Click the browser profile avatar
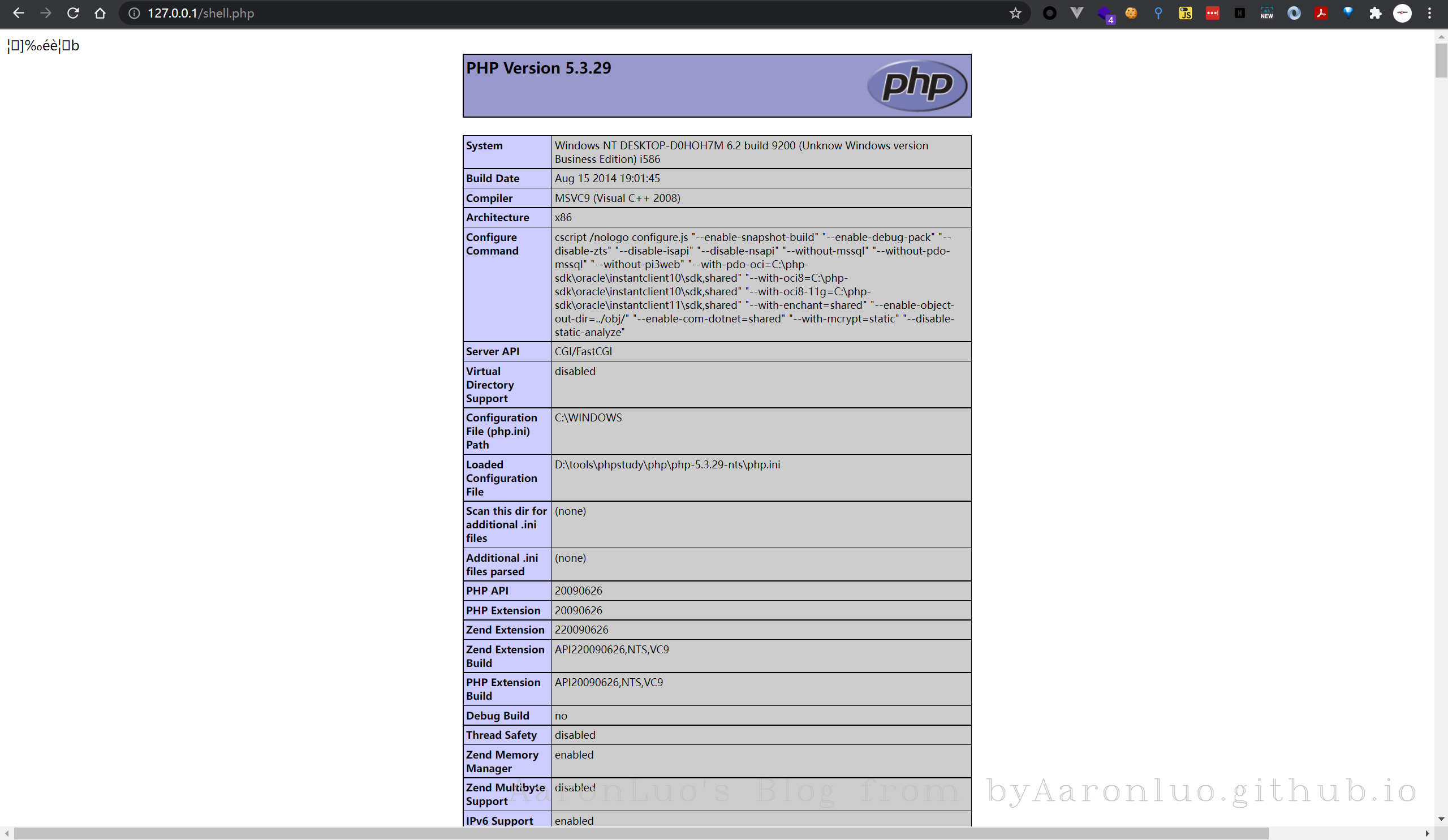Screen dimensions: 1448x840 pos(1402,13)
